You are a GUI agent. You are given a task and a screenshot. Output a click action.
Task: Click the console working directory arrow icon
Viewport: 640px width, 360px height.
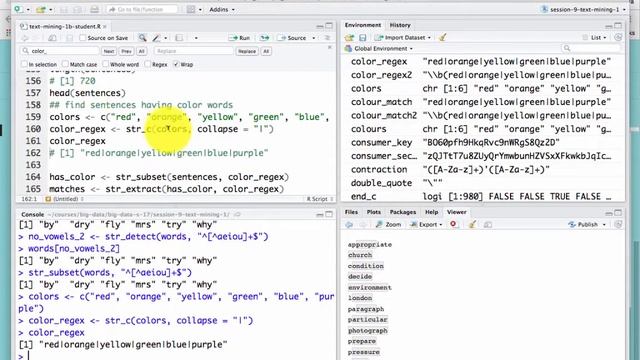tap(237, 214)
